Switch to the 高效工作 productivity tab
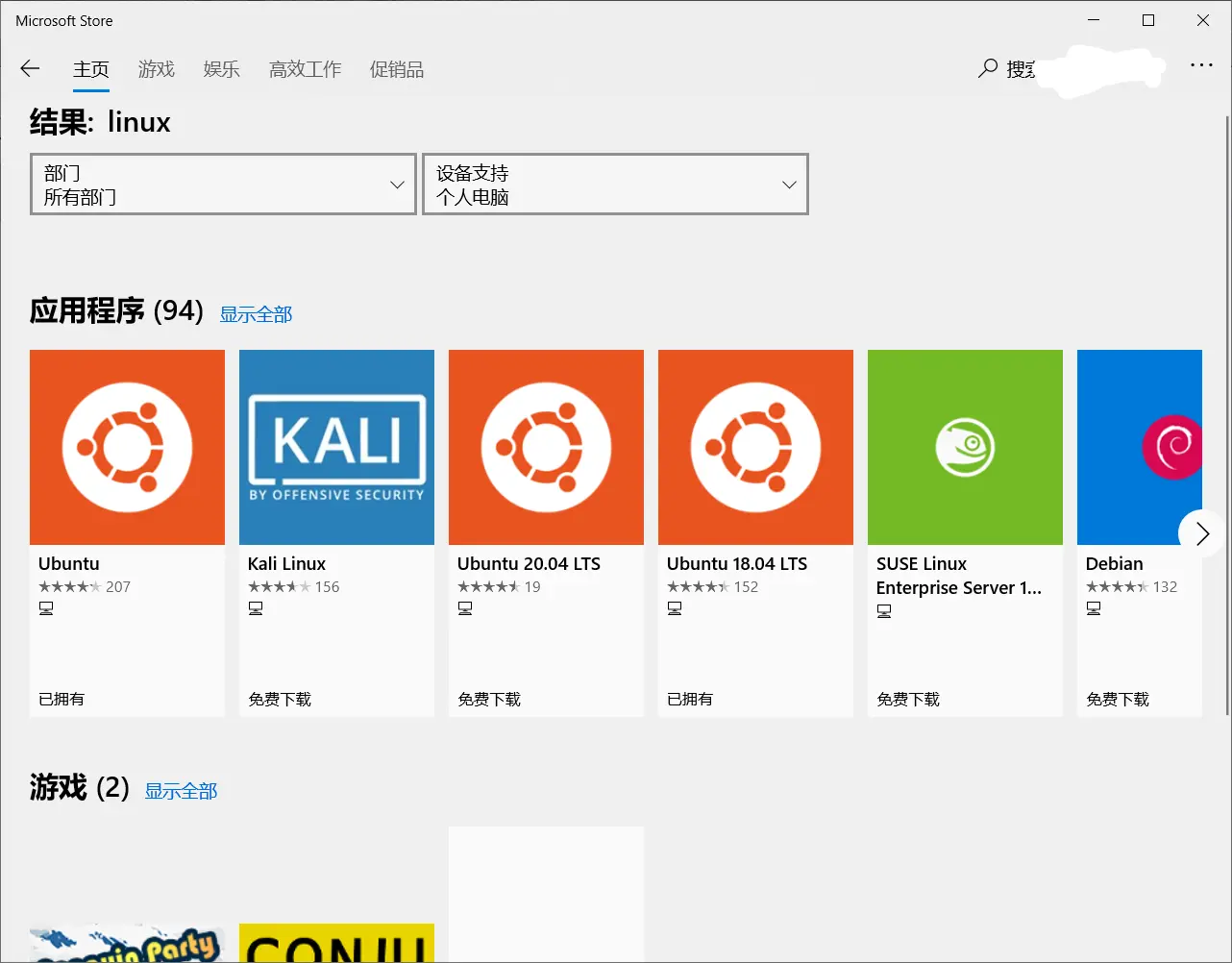 click(x=306, y=69)
